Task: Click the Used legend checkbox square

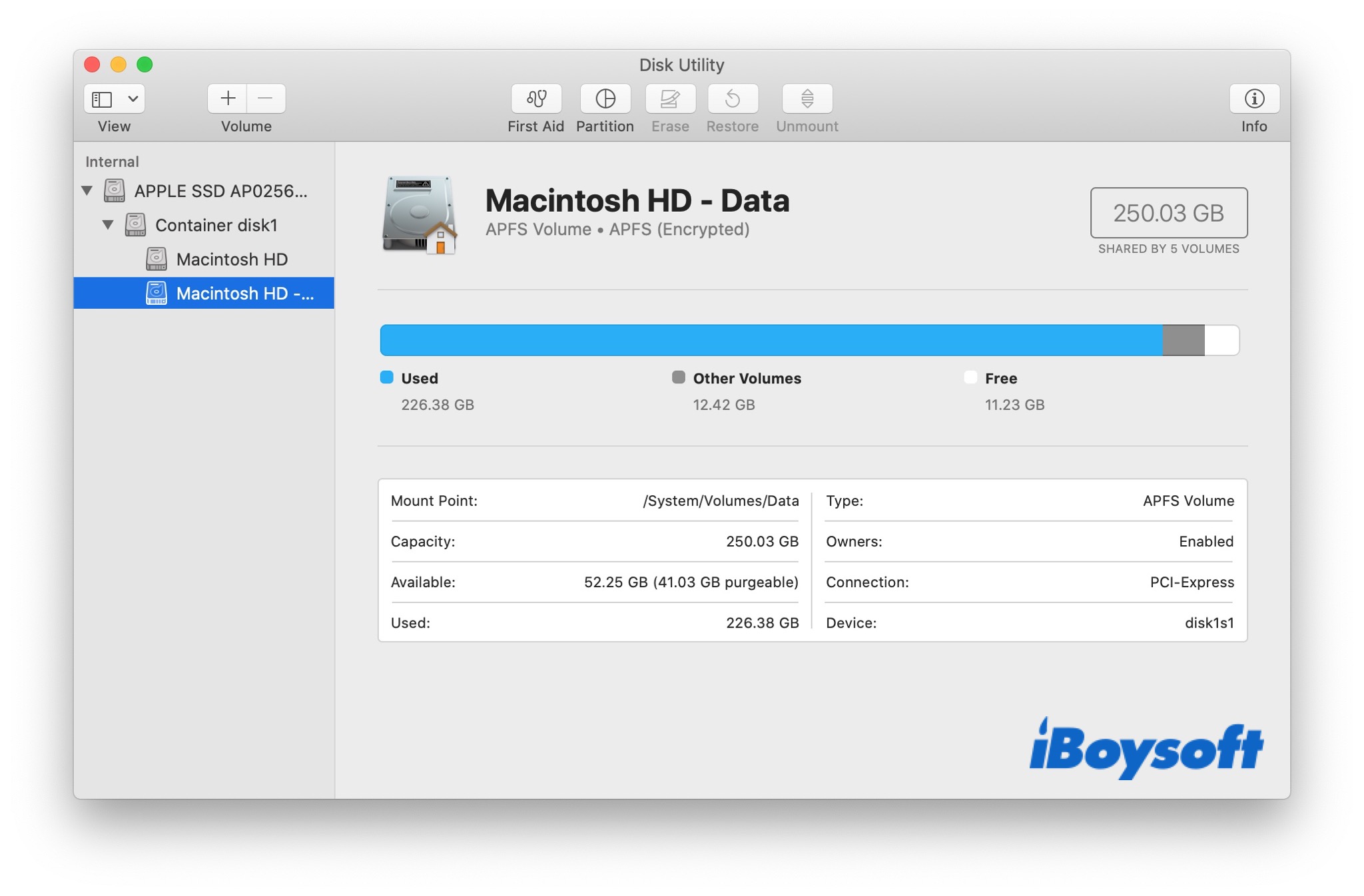Action: coord(385,377)
